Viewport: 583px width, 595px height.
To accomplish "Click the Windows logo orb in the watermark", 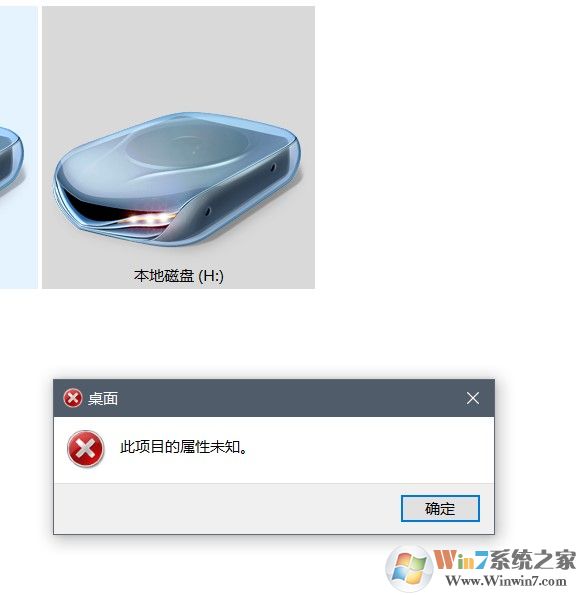I will (409, 568).
